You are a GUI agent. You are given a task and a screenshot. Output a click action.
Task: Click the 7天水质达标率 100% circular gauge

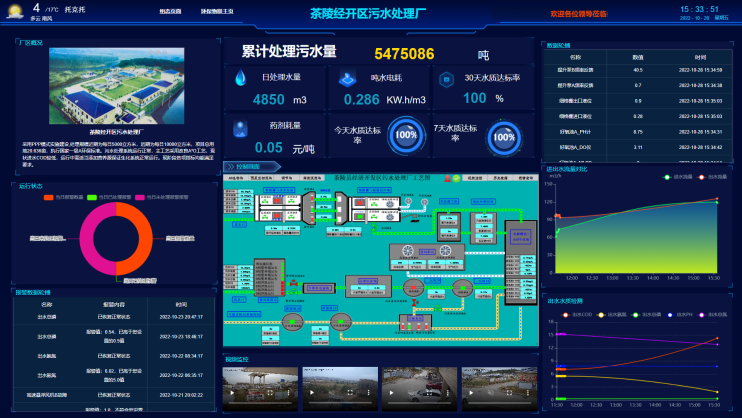pyautogui.click(x=504, y=138)
